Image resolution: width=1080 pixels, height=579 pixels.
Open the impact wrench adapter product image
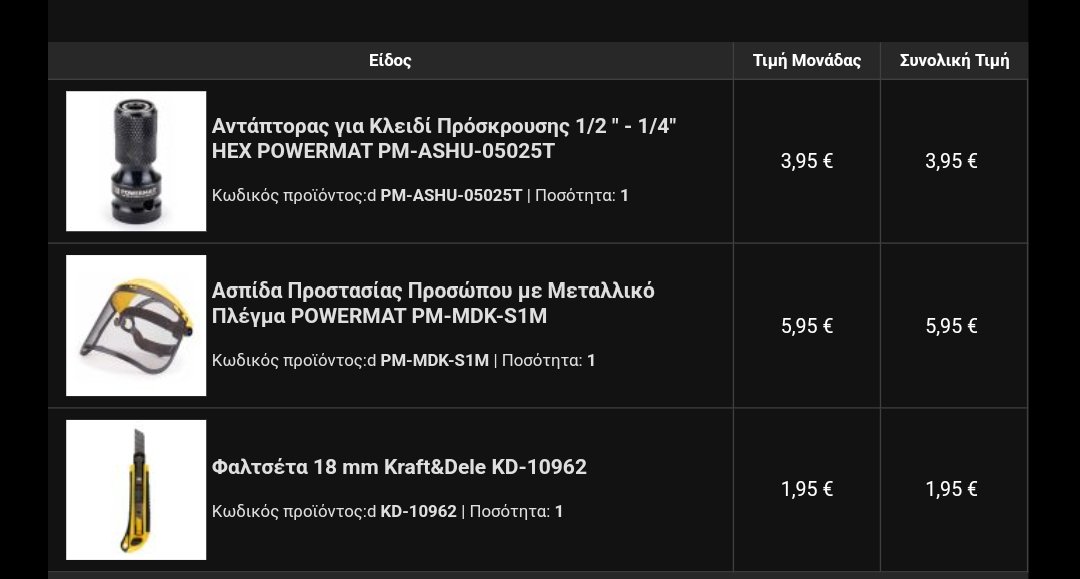coord(136,161)
